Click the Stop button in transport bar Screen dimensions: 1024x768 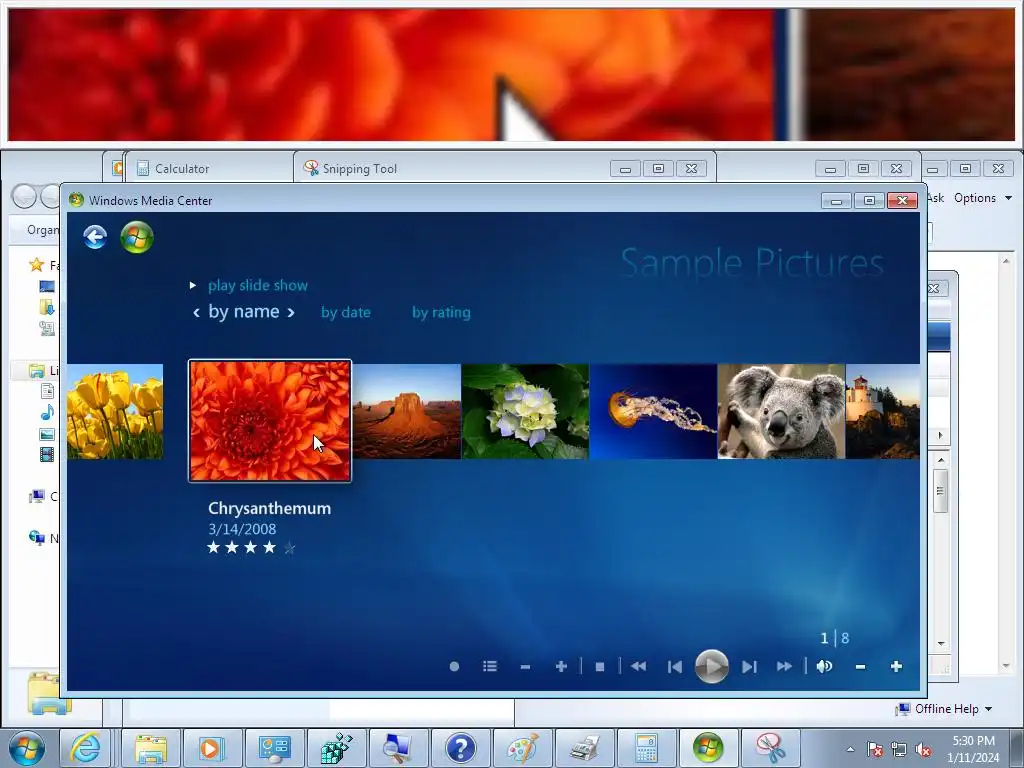(x=600, y=666)
